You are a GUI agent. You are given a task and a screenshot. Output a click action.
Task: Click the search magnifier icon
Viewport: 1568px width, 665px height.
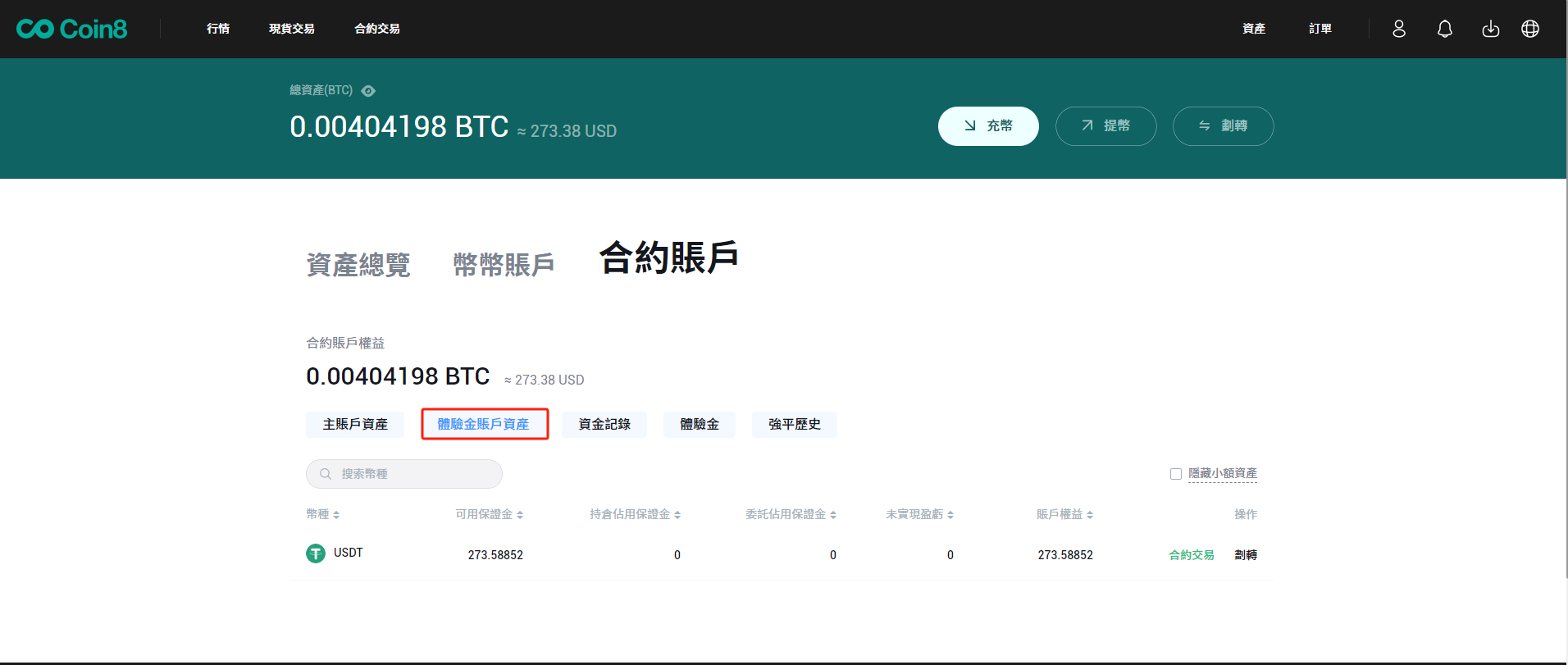(x=326, y=474)
